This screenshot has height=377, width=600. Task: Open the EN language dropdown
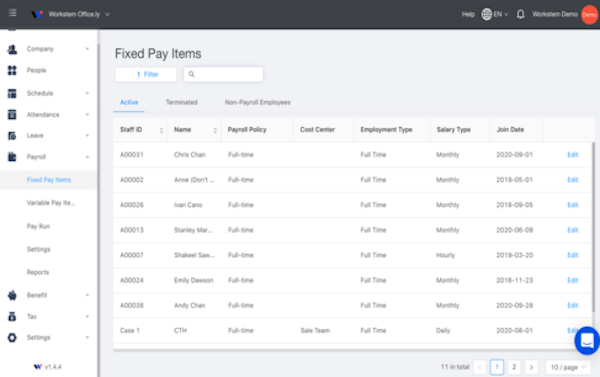[501, 14]
